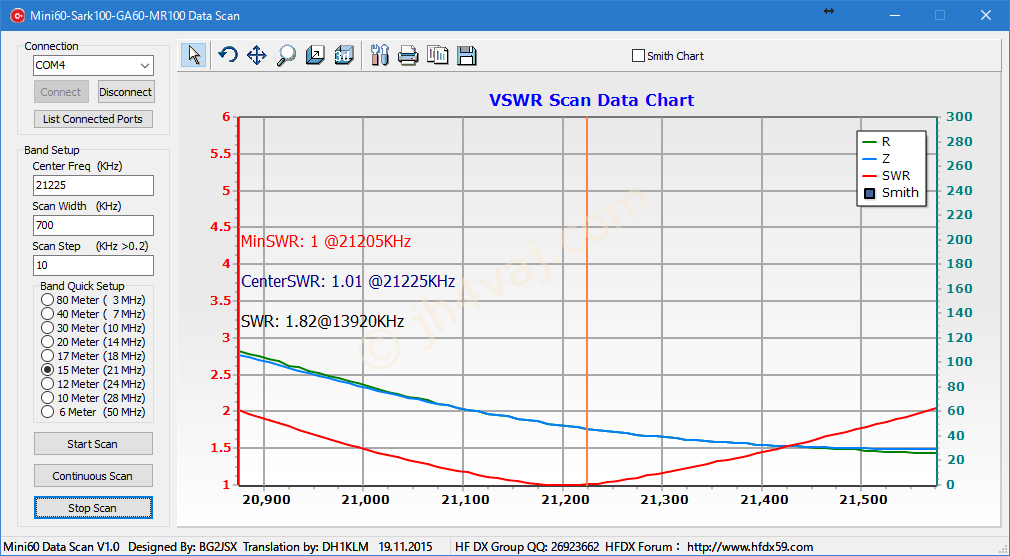Click the Smith legend checkbox square
1010x556 pixels.
tap(870, 193)
